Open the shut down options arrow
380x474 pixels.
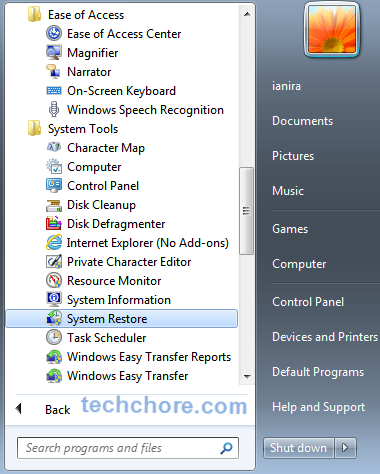345,448
